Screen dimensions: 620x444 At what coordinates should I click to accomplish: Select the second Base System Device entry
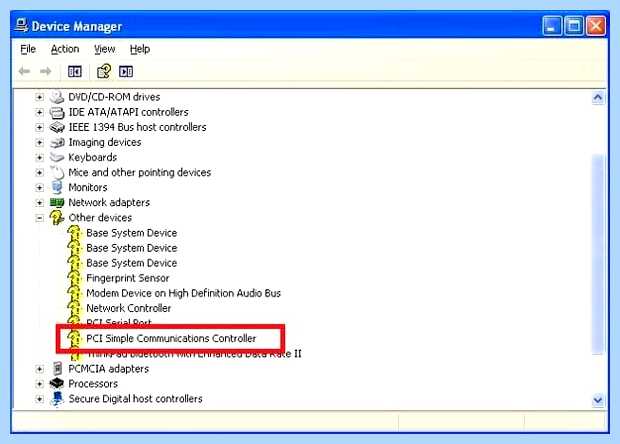pos(132,248)
